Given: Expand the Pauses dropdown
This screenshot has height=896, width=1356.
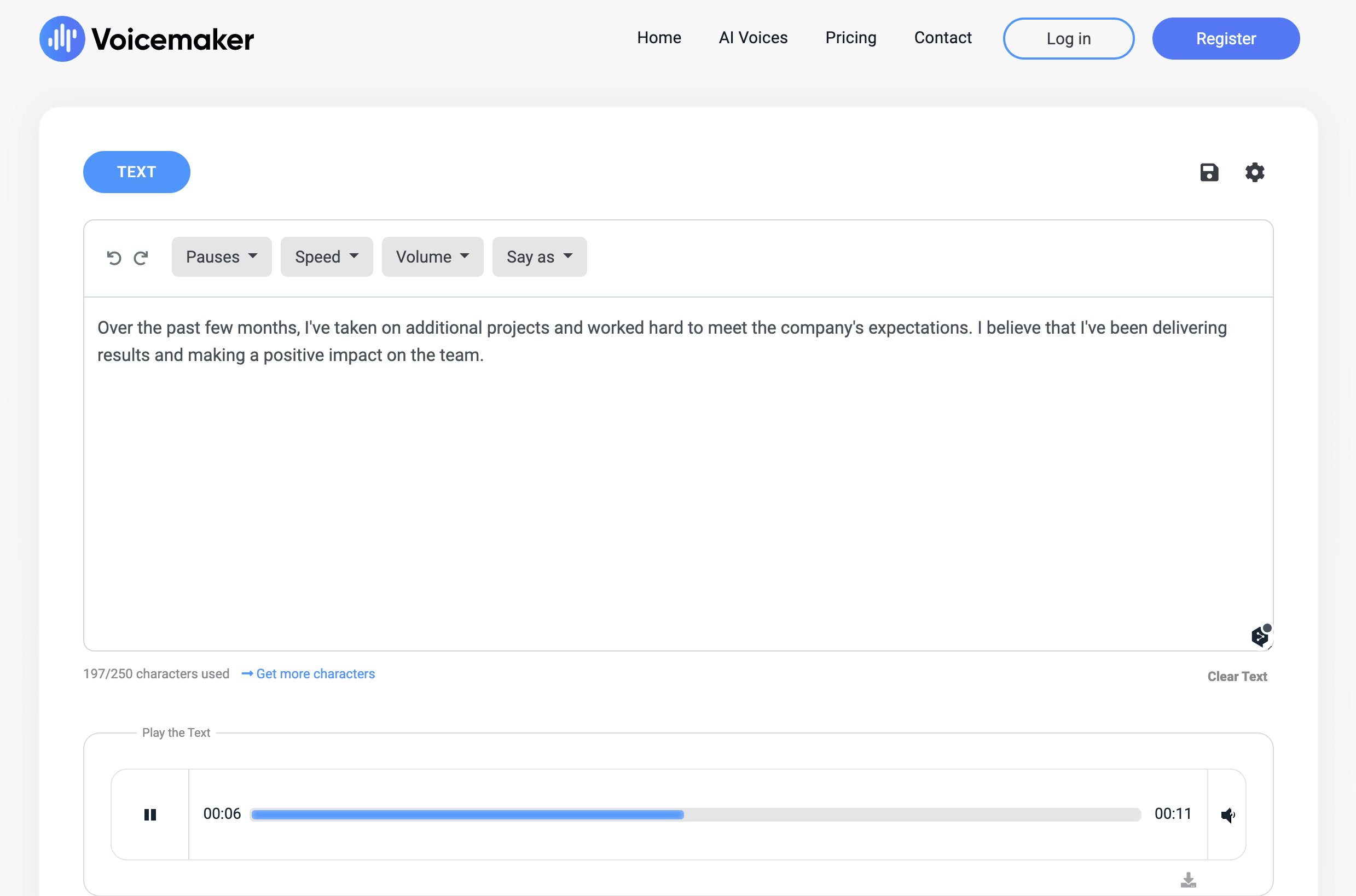Looking at the screenshot, I should tap(221, 257).
